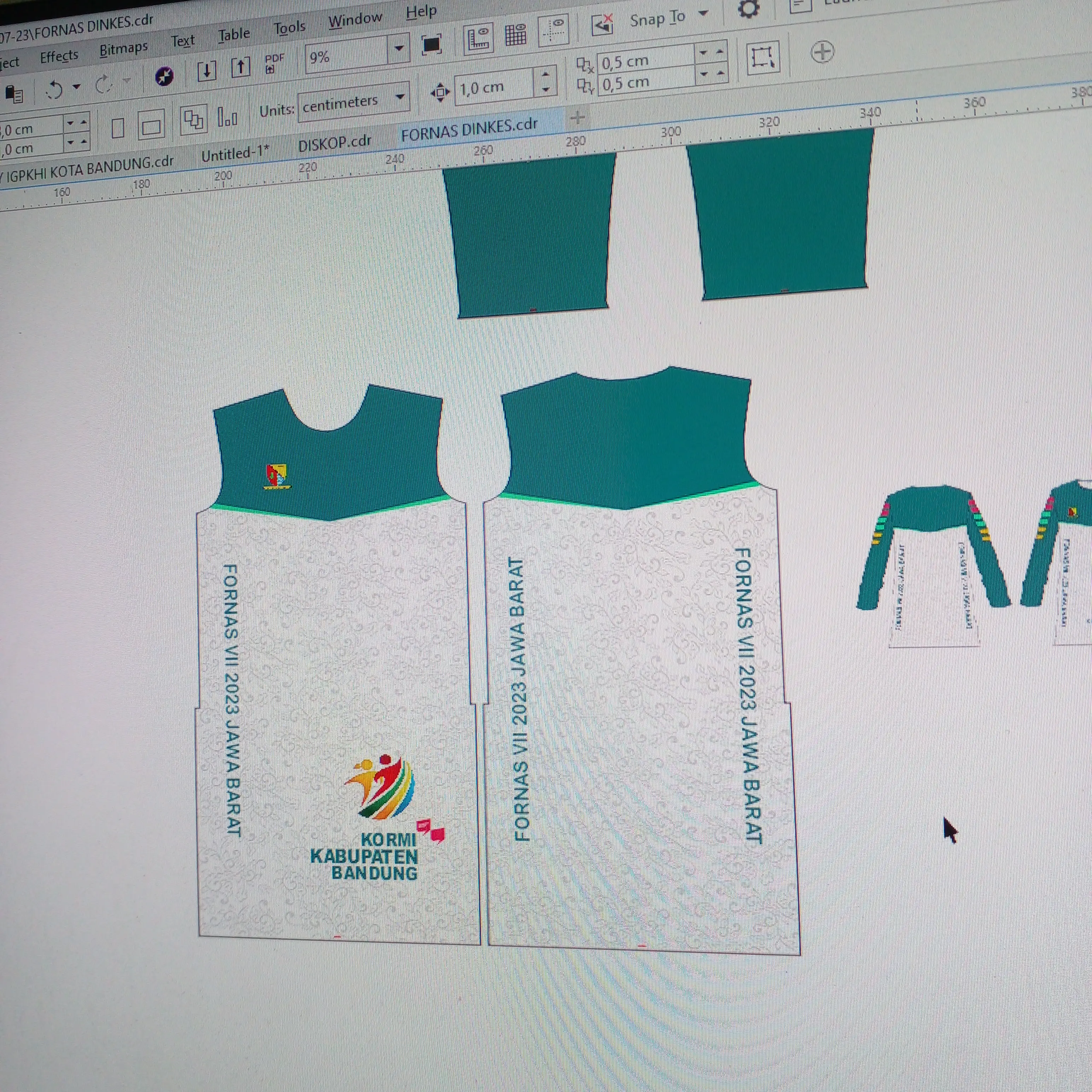Screen dimensions: 1092x1092
Task: Open the Bitmaps menu
Action: click(124, 49)
